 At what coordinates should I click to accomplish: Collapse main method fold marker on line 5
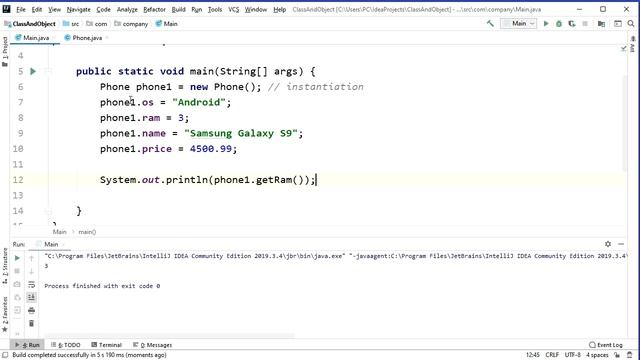(48, 71)
